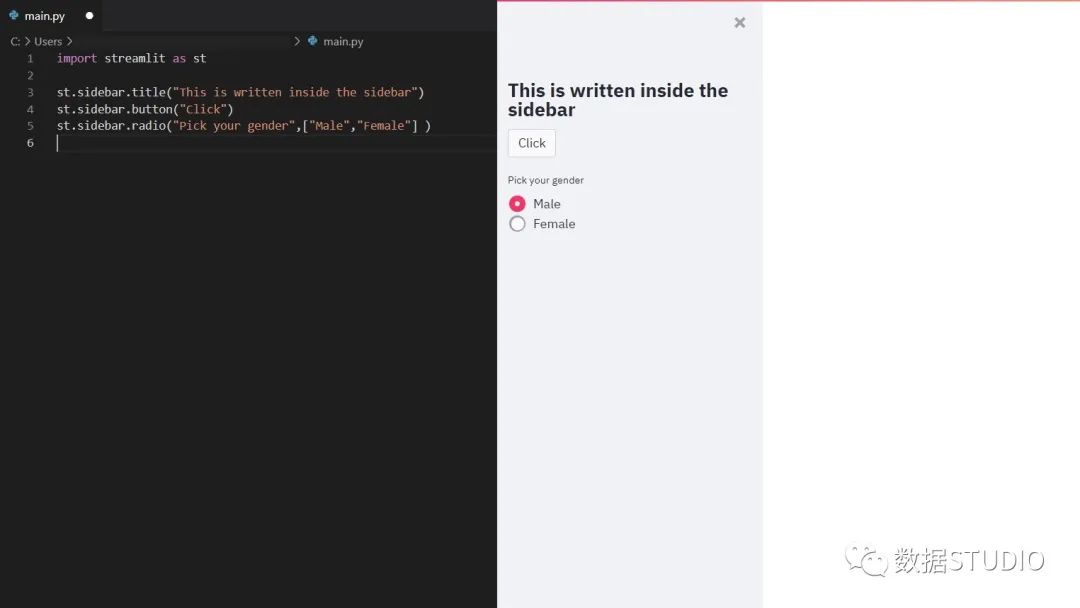Image resolution: width=1080 pixels, height=608 pixels.
Task: Click the Python icon in the breadcrumb
Action: tap(313, 41)
